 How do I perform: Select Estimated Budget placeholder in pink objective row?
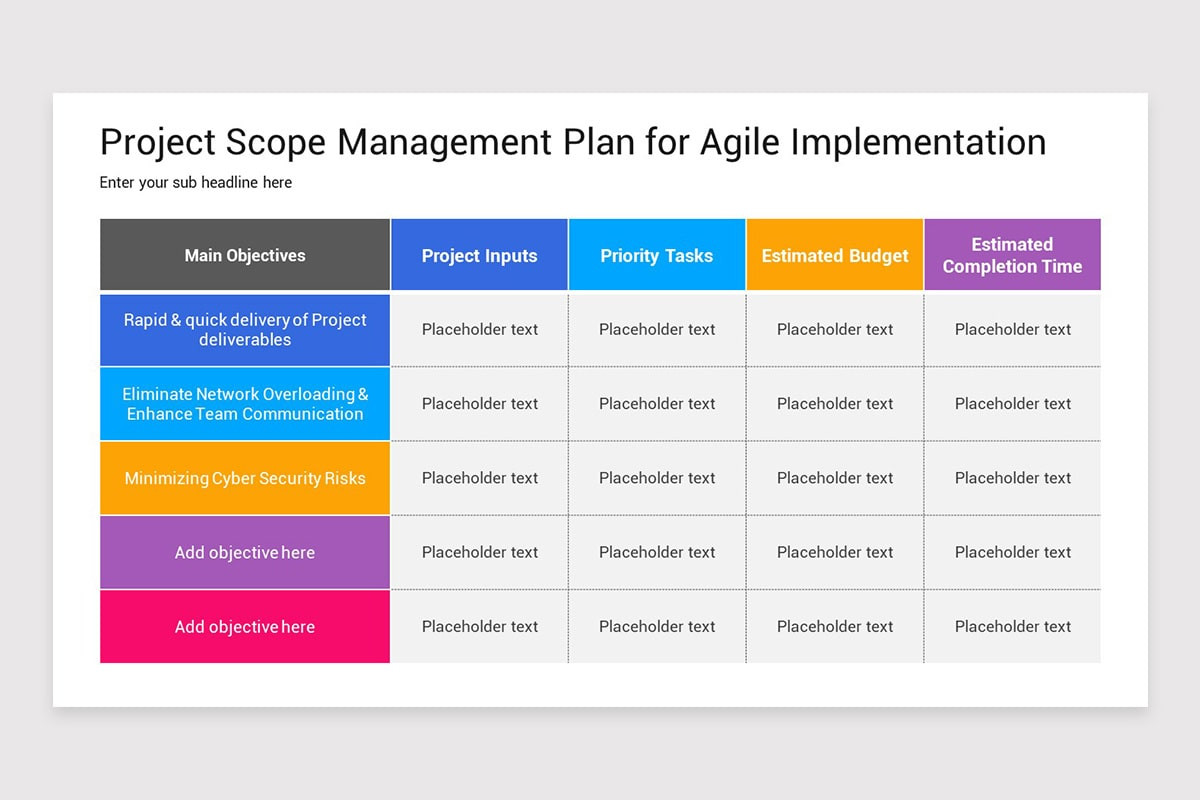[x=835, y=627]
